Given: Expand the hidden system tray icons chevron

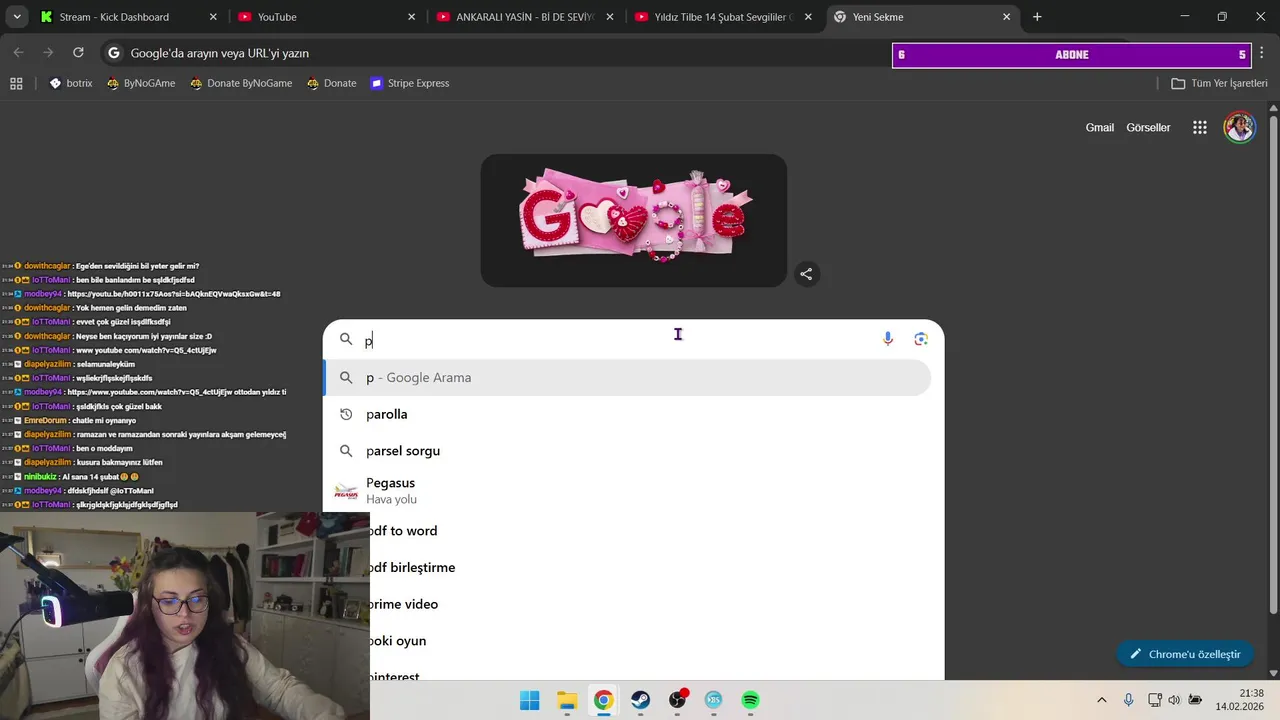Looking at the screenshot, I should pyautogui.click(x=1102, y=700).
